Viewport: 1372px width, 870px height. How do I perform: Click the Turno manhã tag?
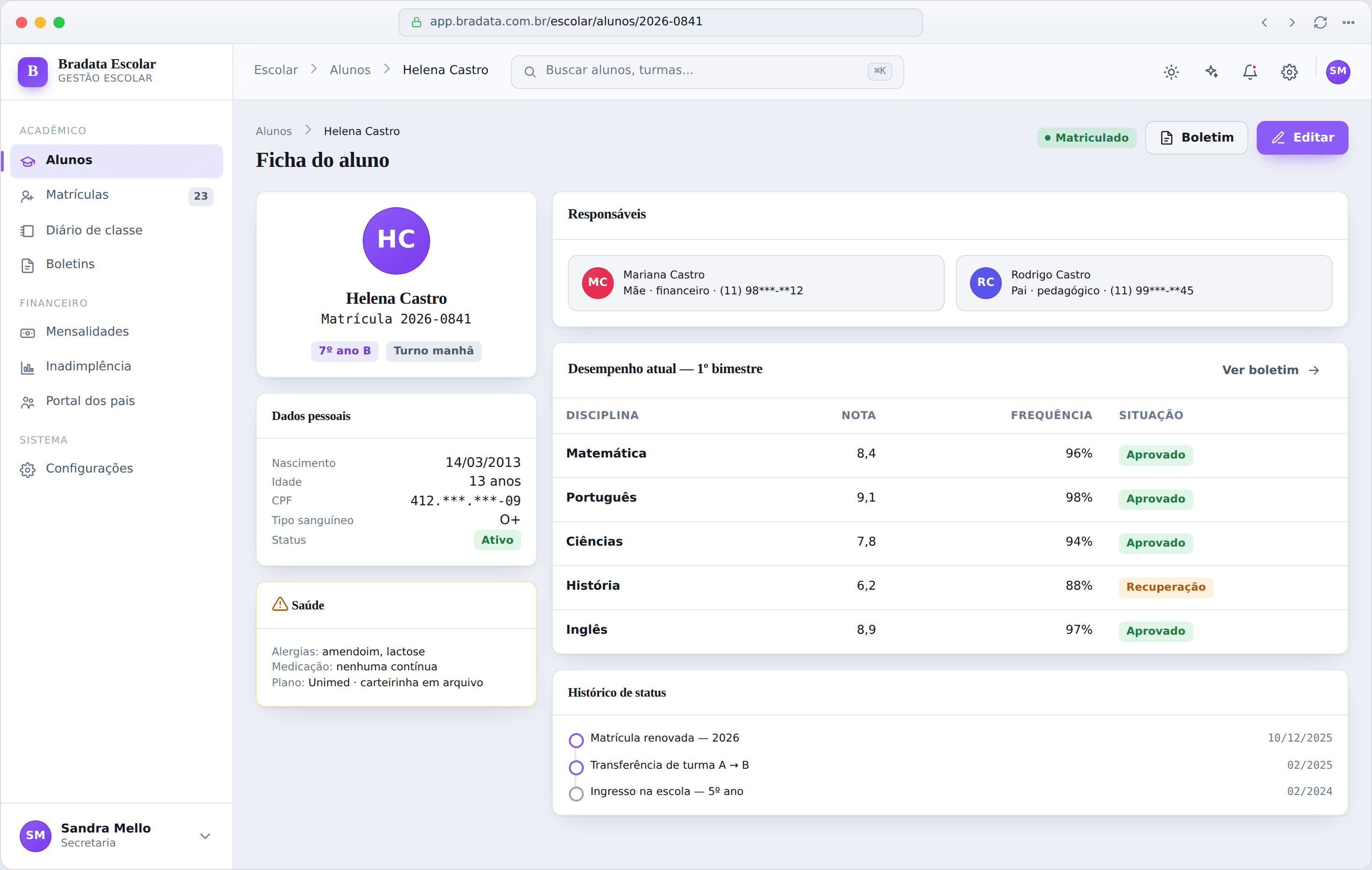point(433,351)
